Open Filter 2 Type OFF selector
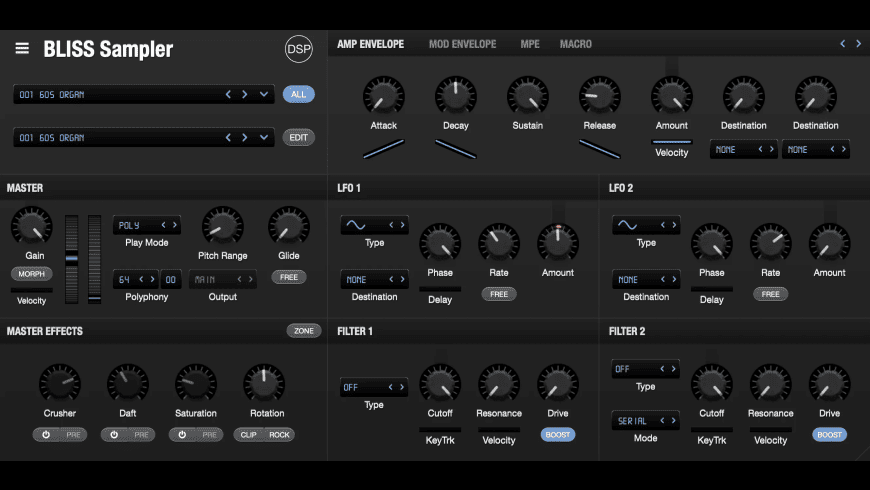This screenshot has height=490, width=870. point(646,369)
